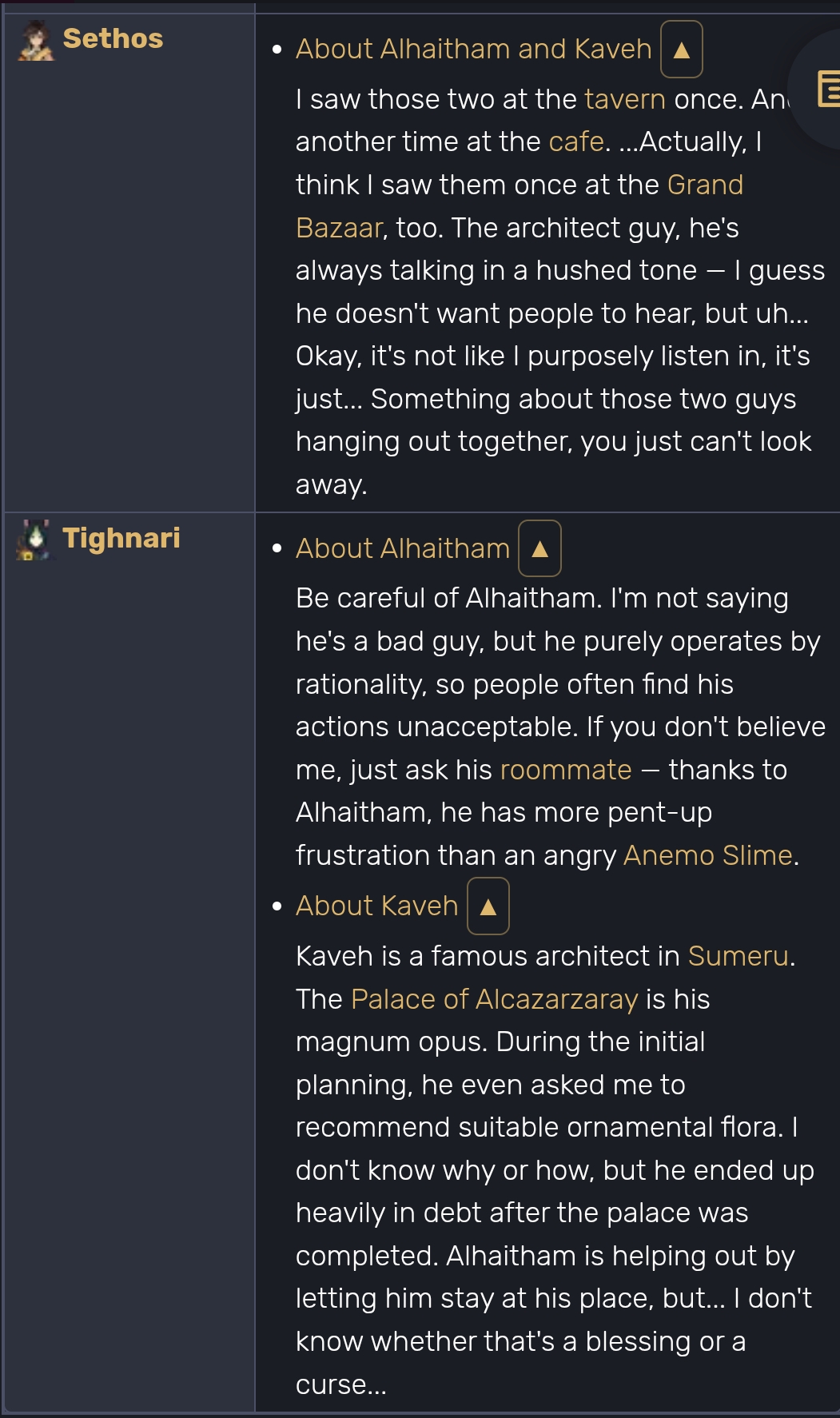Click the Sethos character portrait icon
Image resolution: width=840 pixels, height=1418 pixels.
click(36, 41)
